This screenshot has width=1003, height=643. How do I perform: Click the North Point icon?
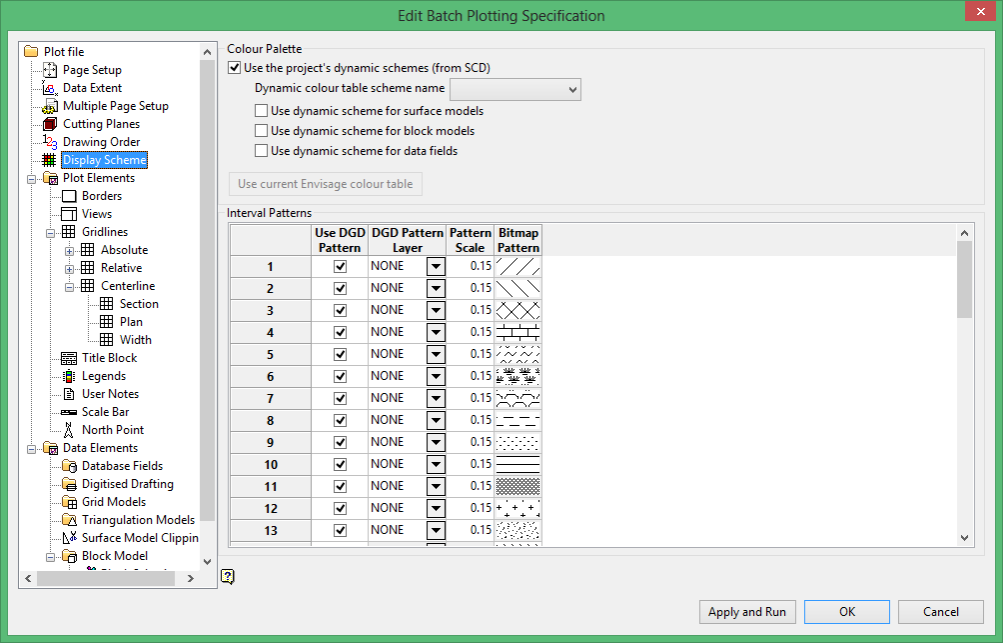[x=69, y=430]
